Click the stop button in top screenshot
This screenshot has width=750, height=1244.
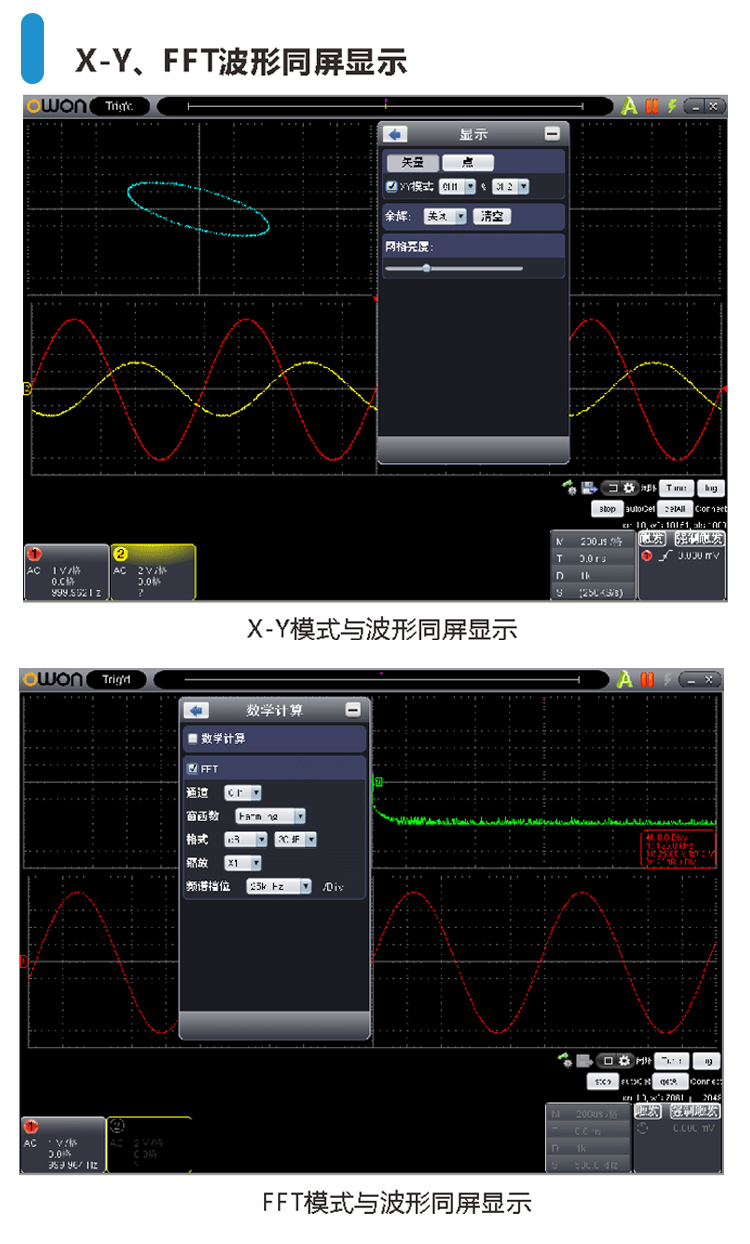pos(607,509)
